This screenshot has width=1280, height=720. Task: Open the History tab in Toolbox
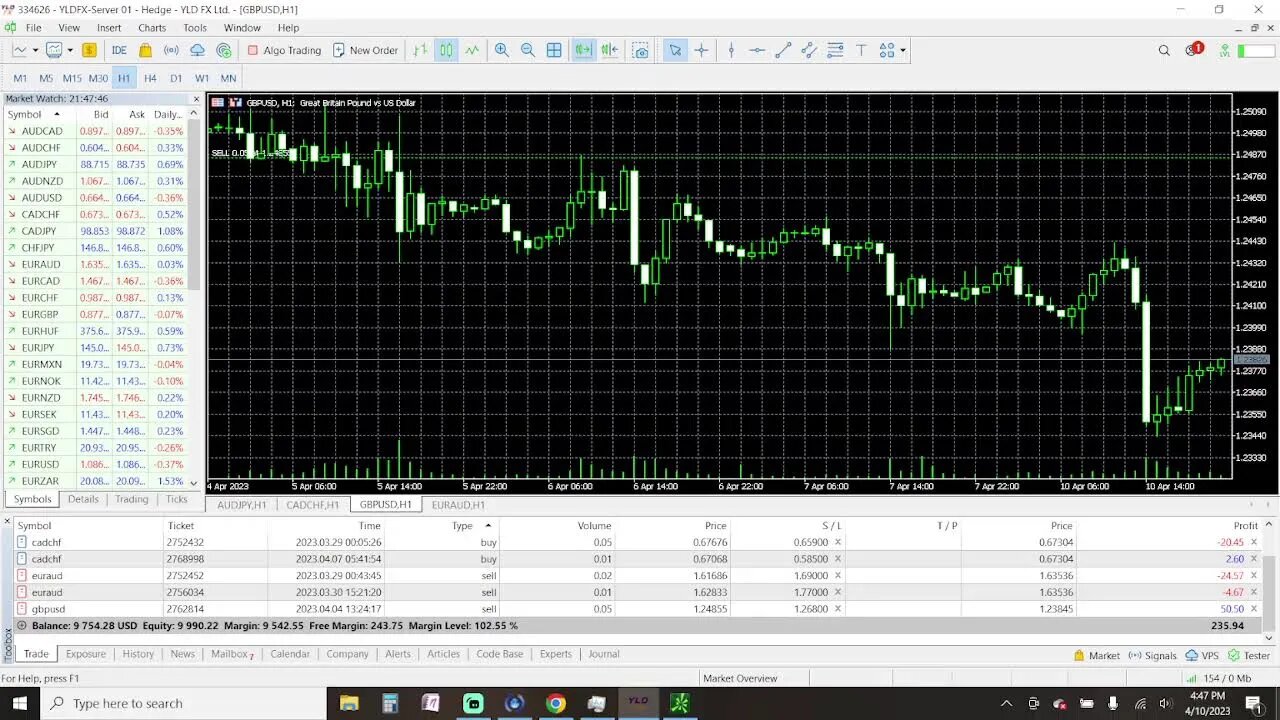138,654
